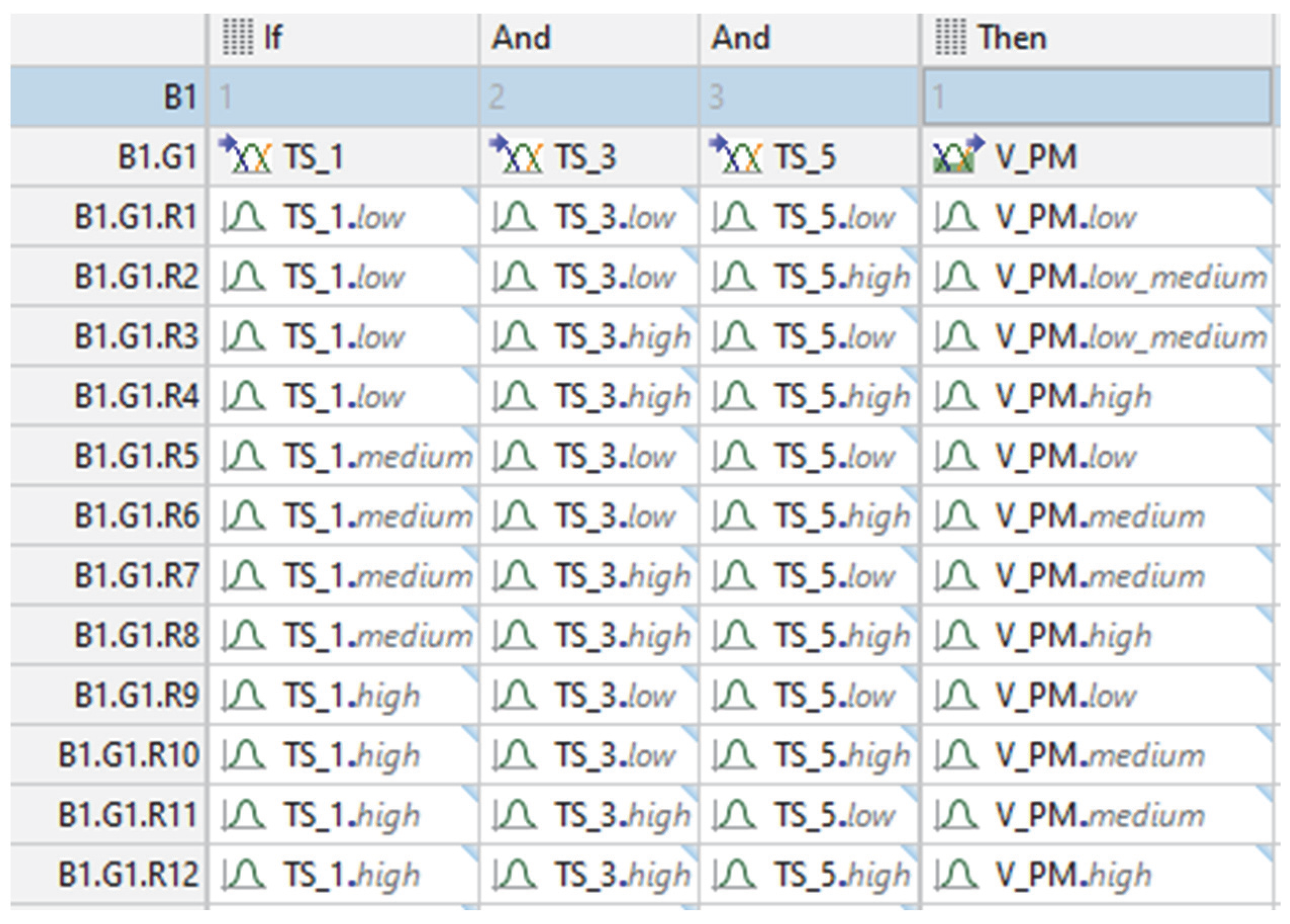
Task: Click the membership icon in rule R12's V_PM.high cell
Action: [x=957, y=874]
